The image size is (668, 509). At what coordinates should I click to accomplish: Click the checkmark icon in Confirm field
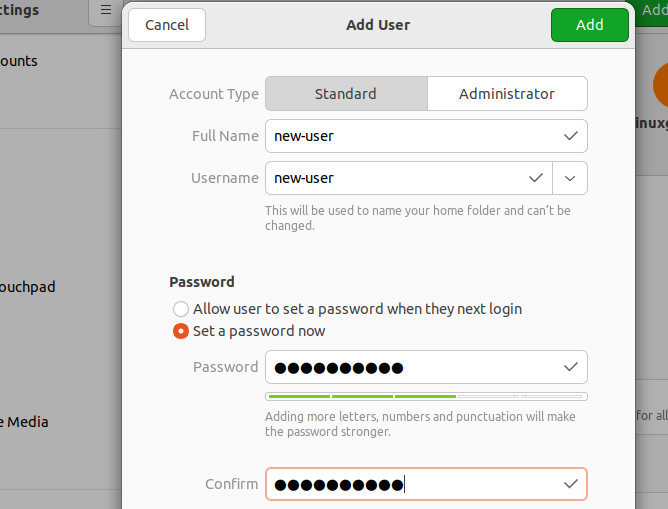[x=571, y=485]
